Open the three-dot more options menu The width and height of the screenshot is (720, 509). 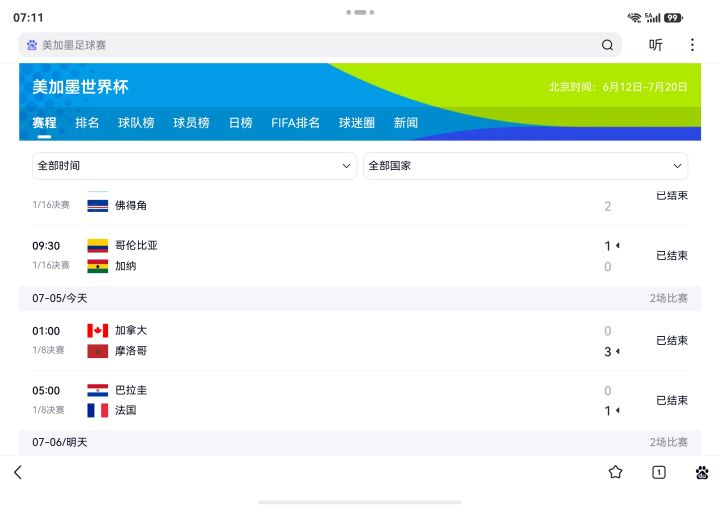(x=692, y=45)
